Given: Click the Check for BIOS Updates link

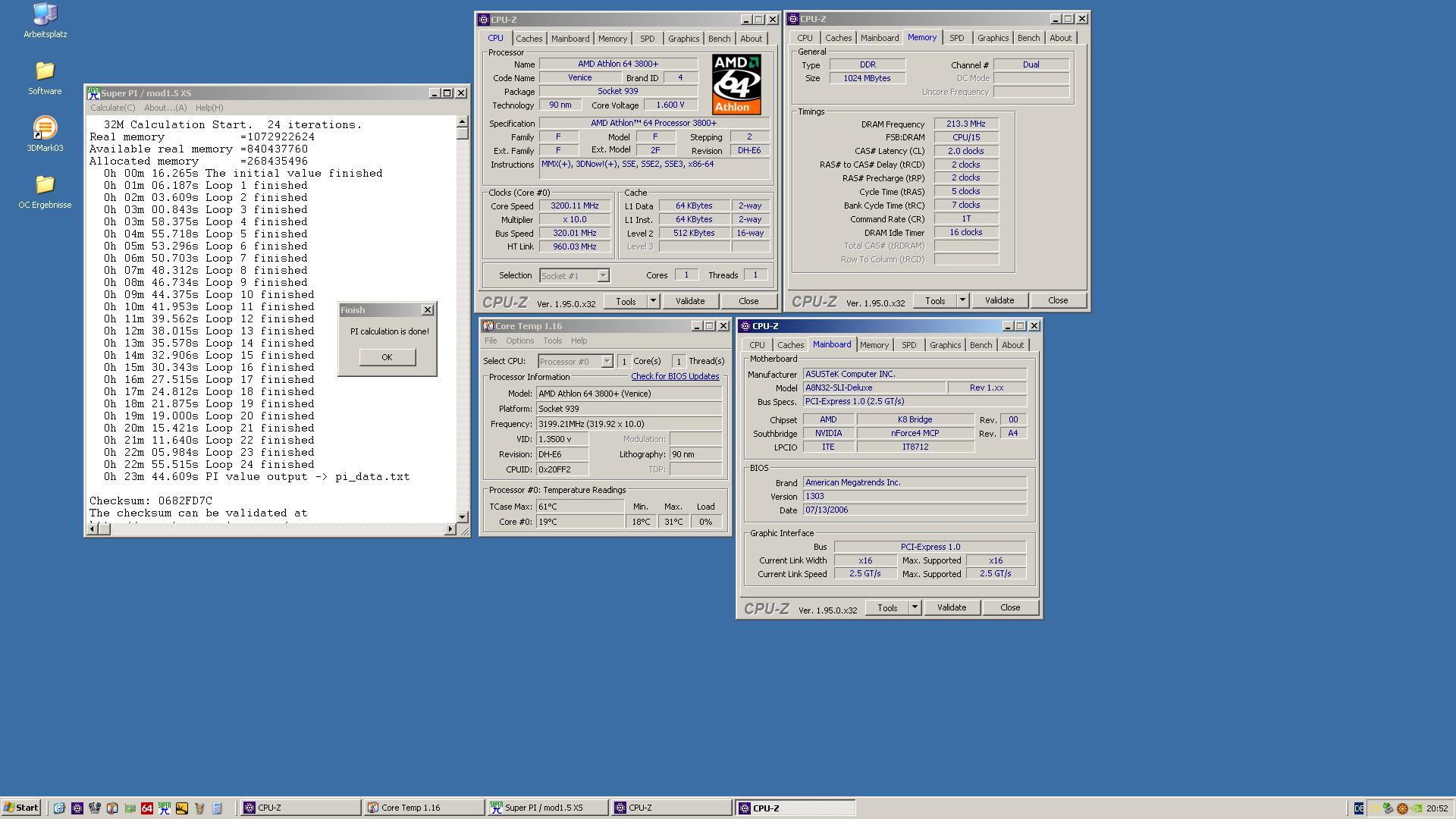Looking at the screenshot, I should tap(674, 377).
